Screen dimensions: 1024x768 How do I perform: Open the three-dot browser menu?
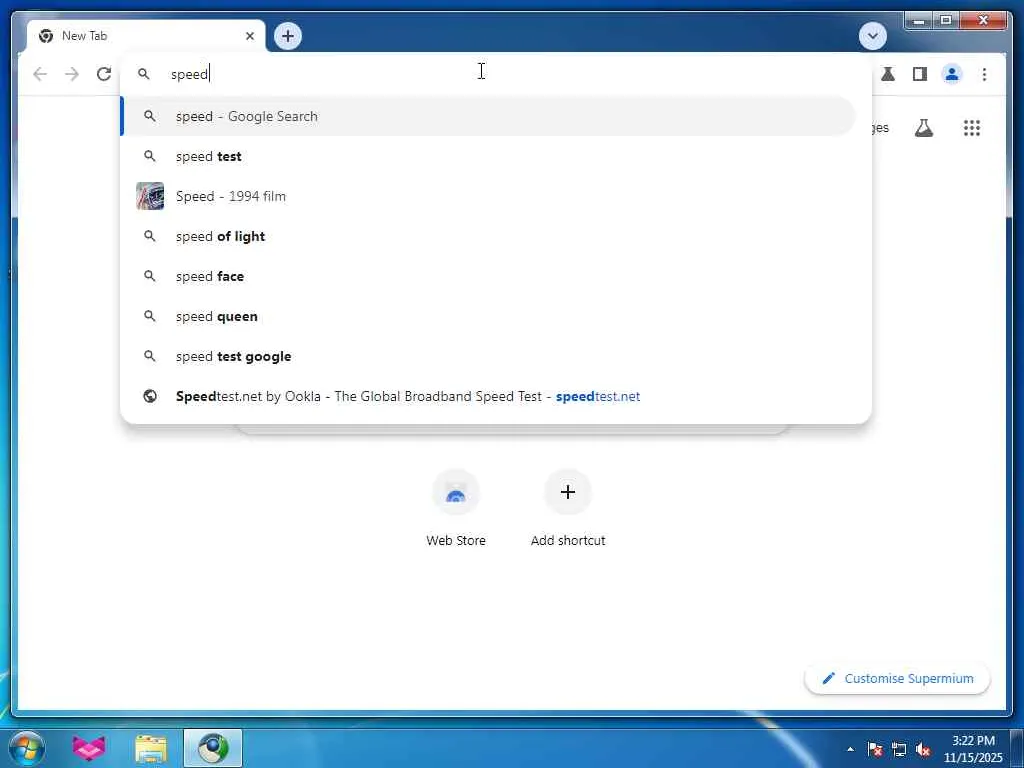984,74
